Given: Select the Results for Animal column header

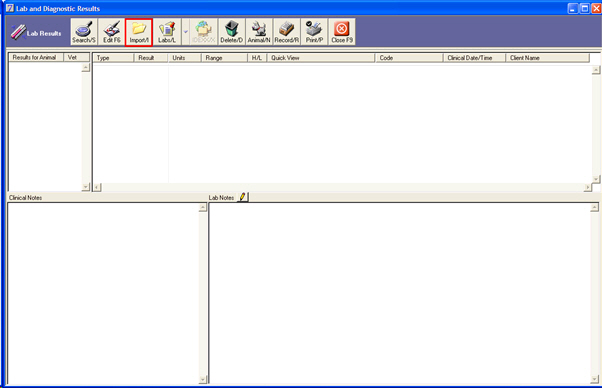Looking at the screenshot, I should pyautogui.click(x=36, y=57).
